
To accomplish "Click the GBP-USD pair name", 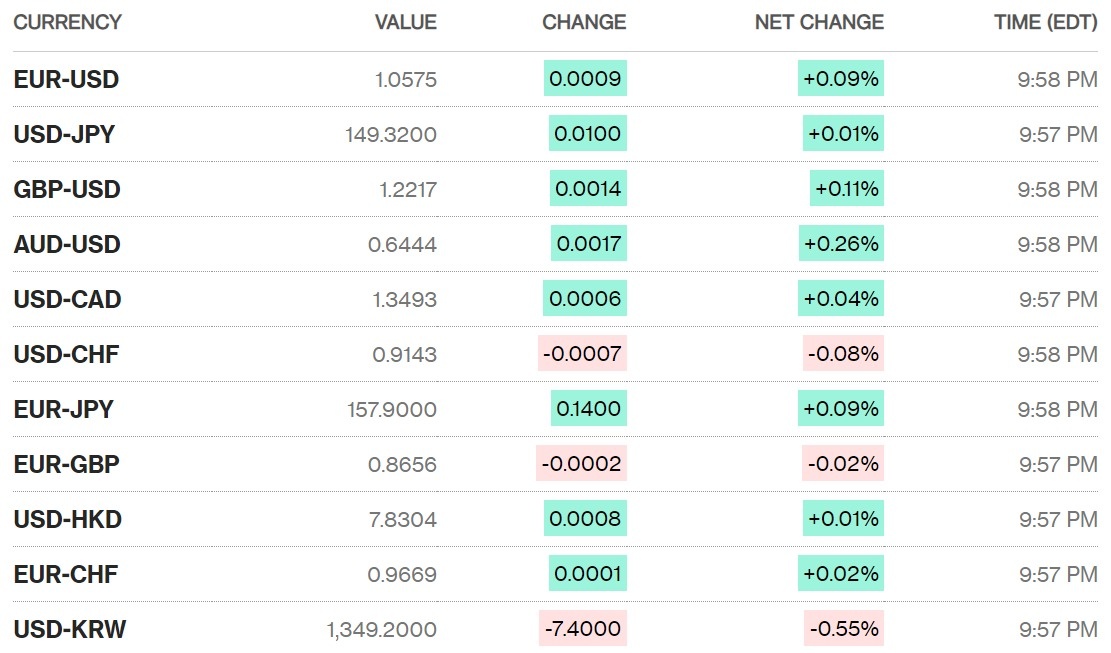I will [x=67, y=189].
